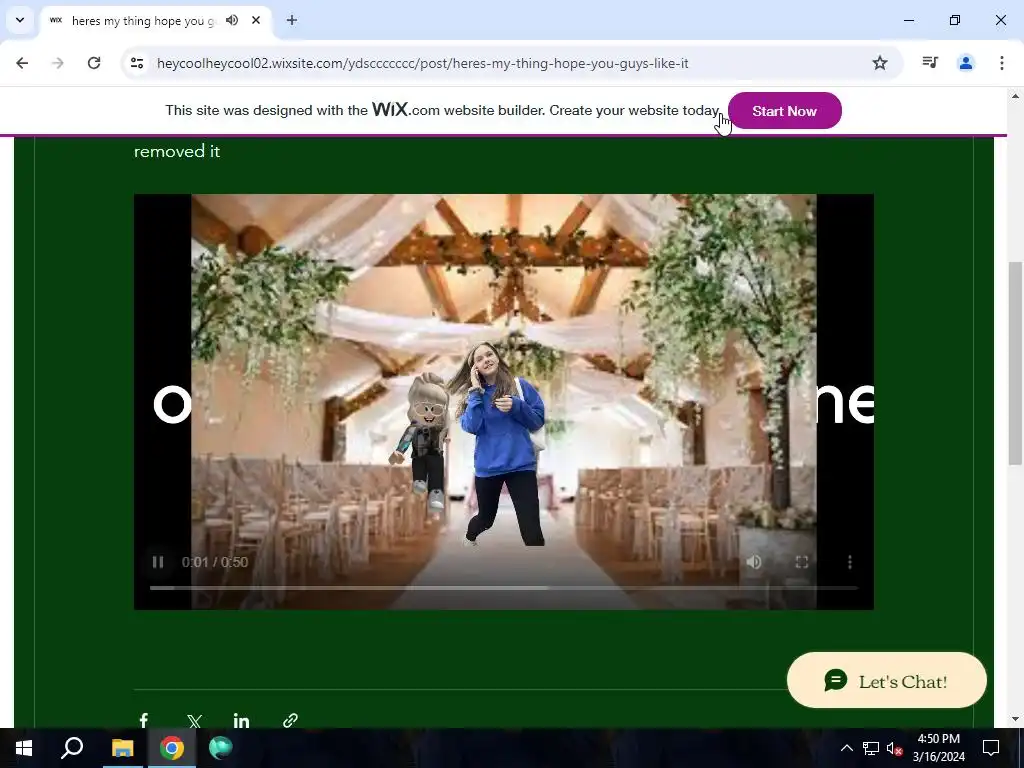The height and width of the screenshot is (768, 1024).
Task: Copy the post link icon
Action: pyautogui.click(x=291, y=720)
